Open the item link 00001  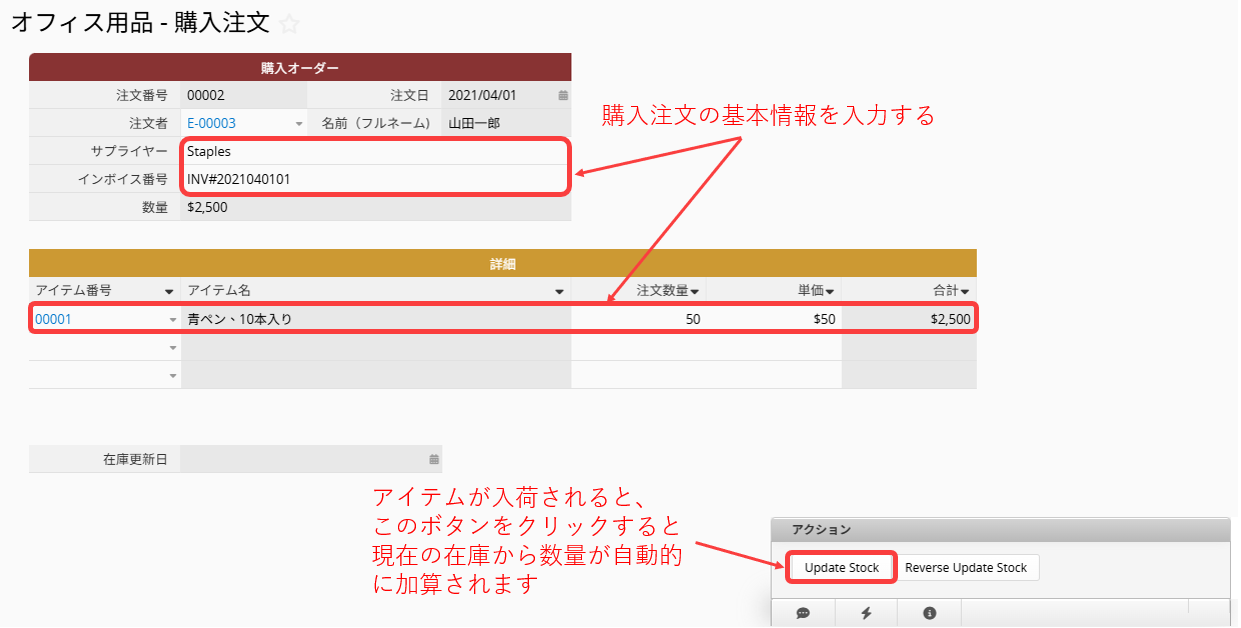point(53,320)
